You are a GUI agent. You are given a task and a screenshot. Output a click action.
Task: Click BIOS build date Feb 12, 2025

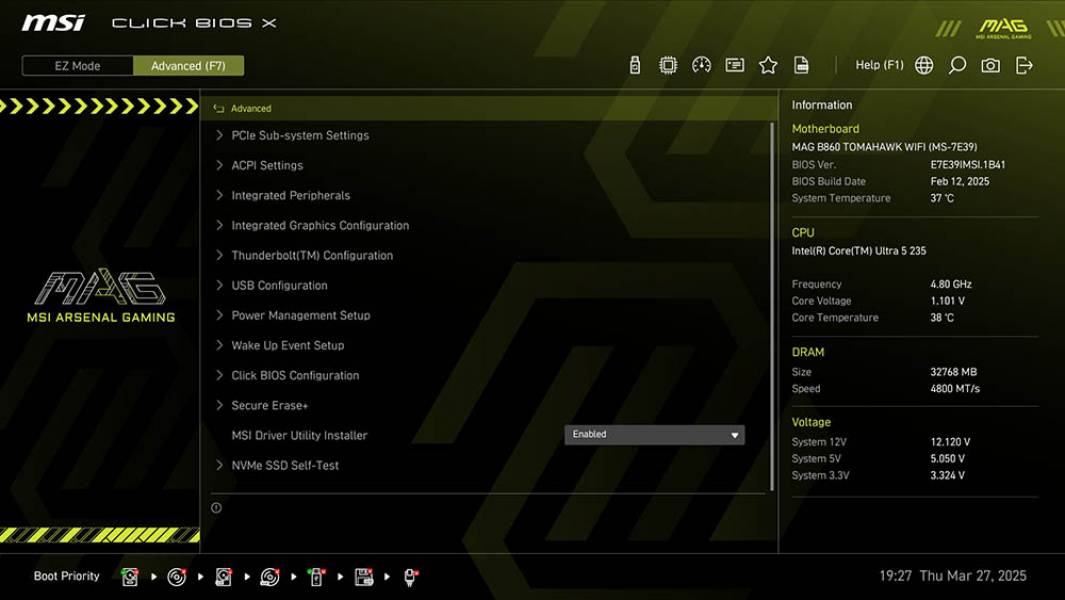point(960,181)
